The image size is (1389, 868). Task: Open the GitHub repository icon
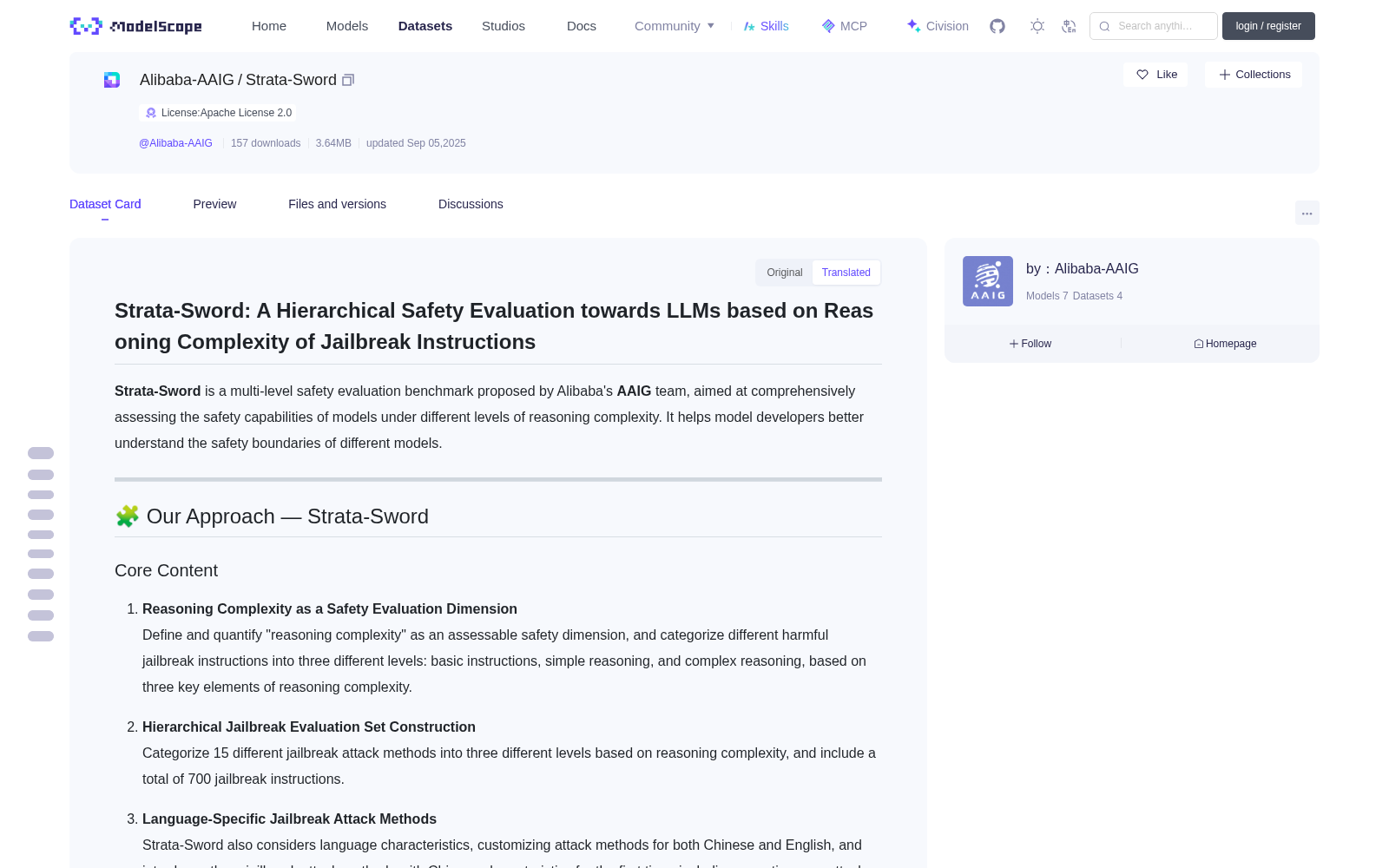(997, 26)
